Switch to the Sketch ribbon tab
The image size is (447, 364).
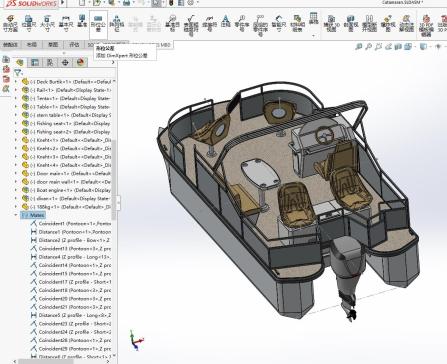(x=53, y=44)
